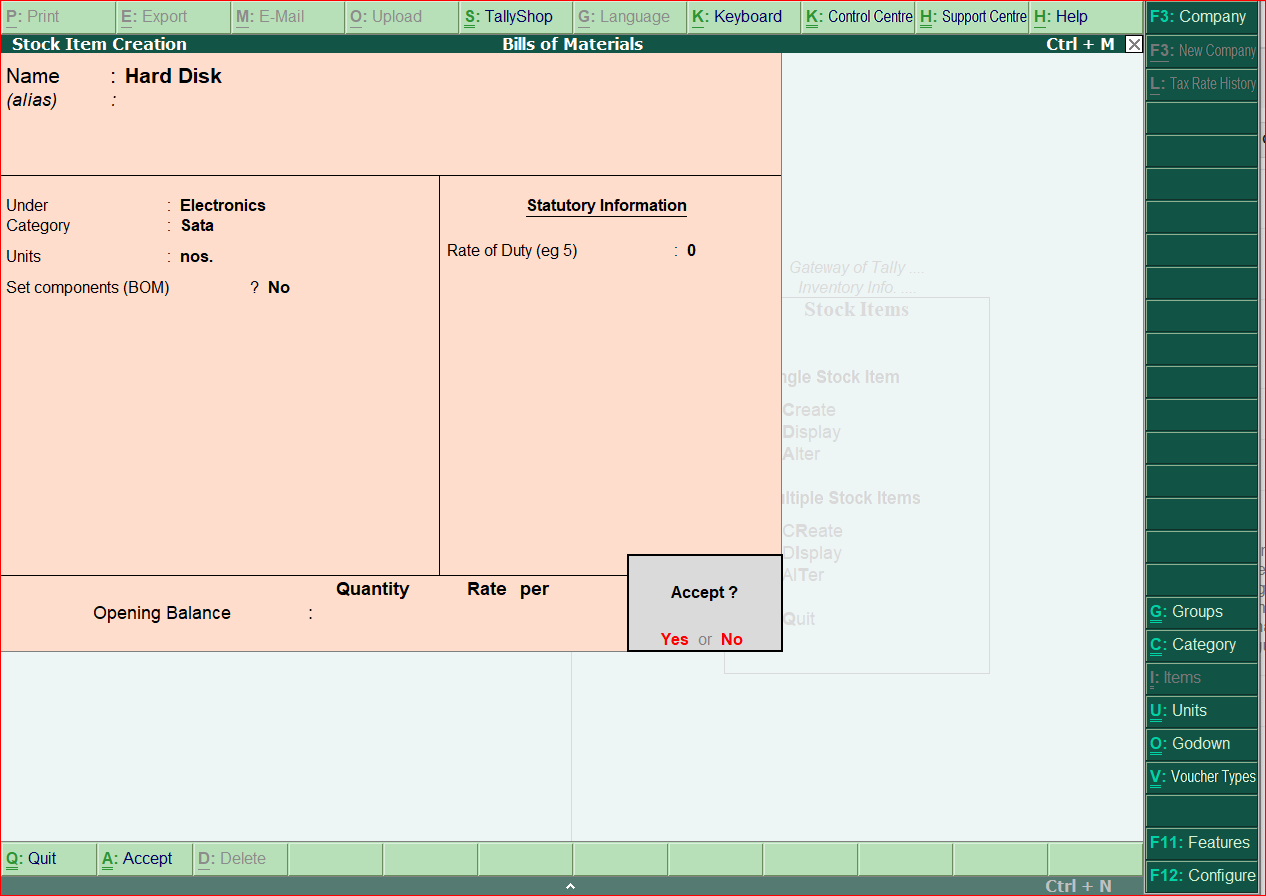Screen dimensions: 1266x896
Task: Click Create under Single Stock Item
Action: 808,410
